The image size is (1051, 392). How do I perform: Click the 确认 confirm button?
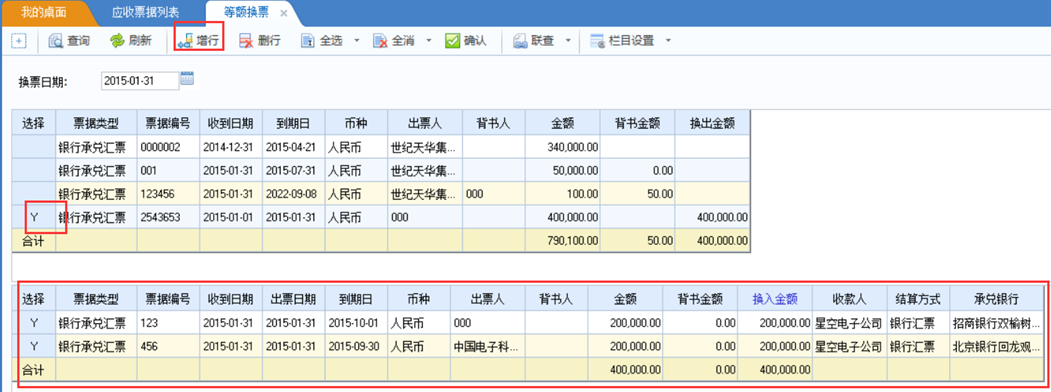(x=466, y=41)
